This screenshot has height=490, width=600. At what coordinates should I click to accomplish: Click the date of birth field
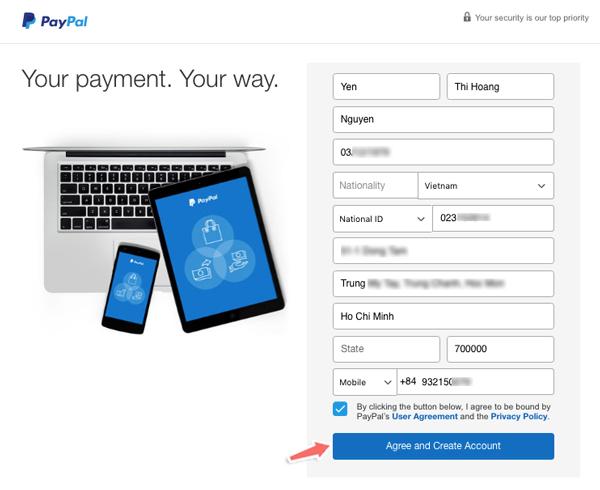pos(443,152)
